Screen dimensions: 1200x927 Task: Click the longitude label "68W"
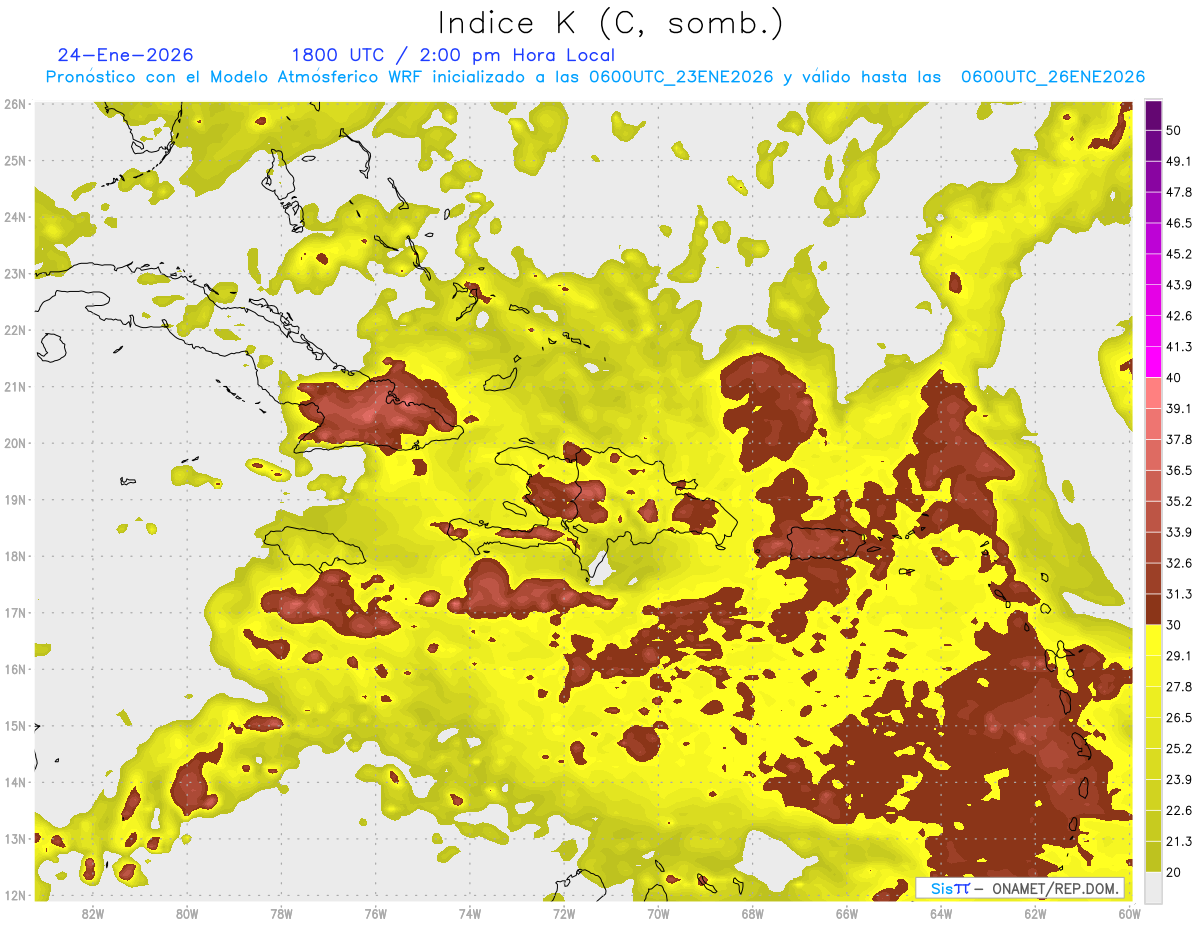click(753, 914)
